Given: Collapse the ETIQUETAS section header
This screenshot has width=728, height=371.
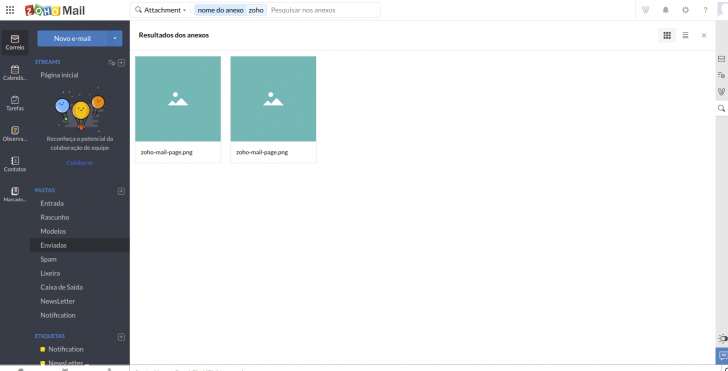Looking at the screenshot, I should pyautogui.click(x=50, y=336).
